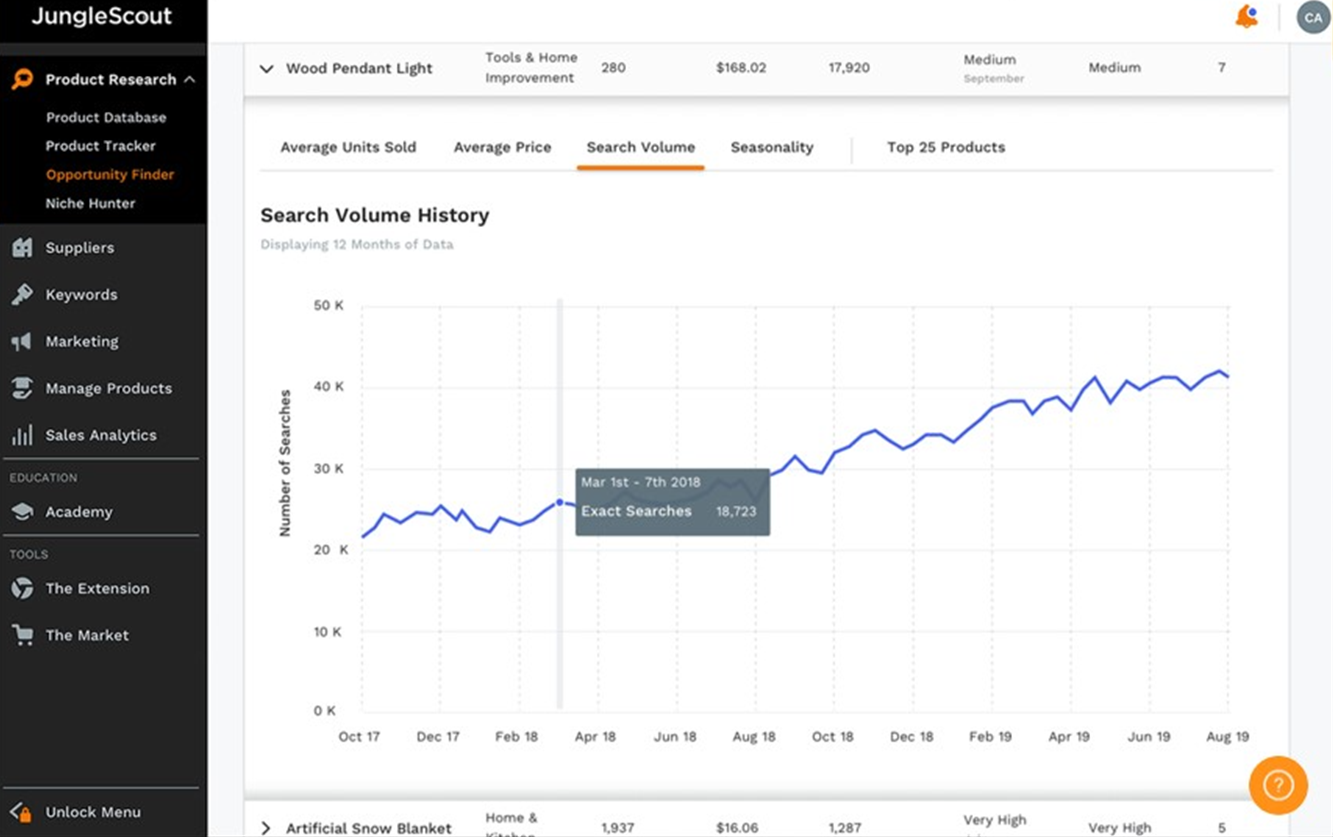
Task: Open the CA user avatar
Action: 1312,17
